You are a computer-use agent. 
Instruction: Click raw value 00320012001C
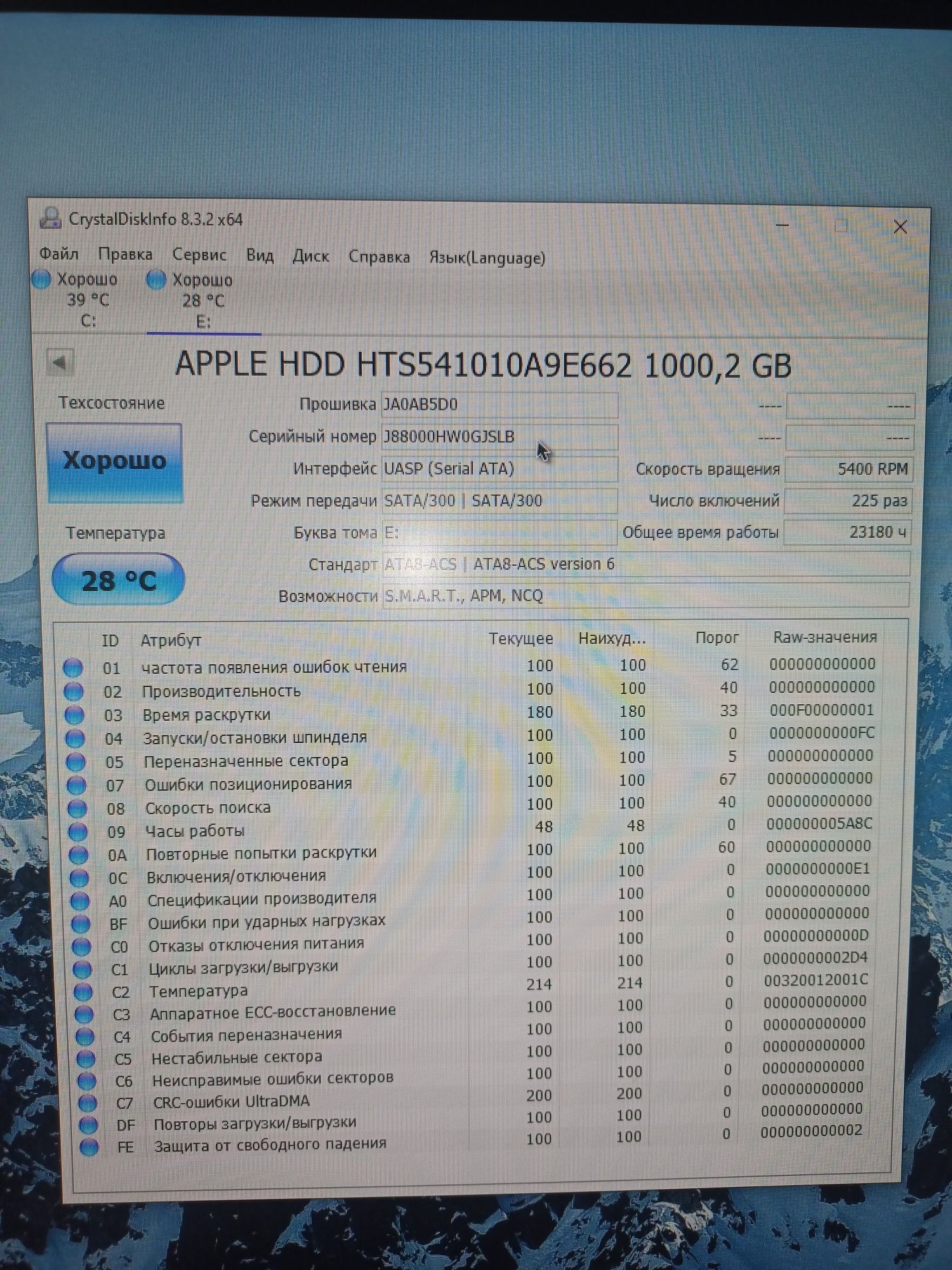point(816,980)
